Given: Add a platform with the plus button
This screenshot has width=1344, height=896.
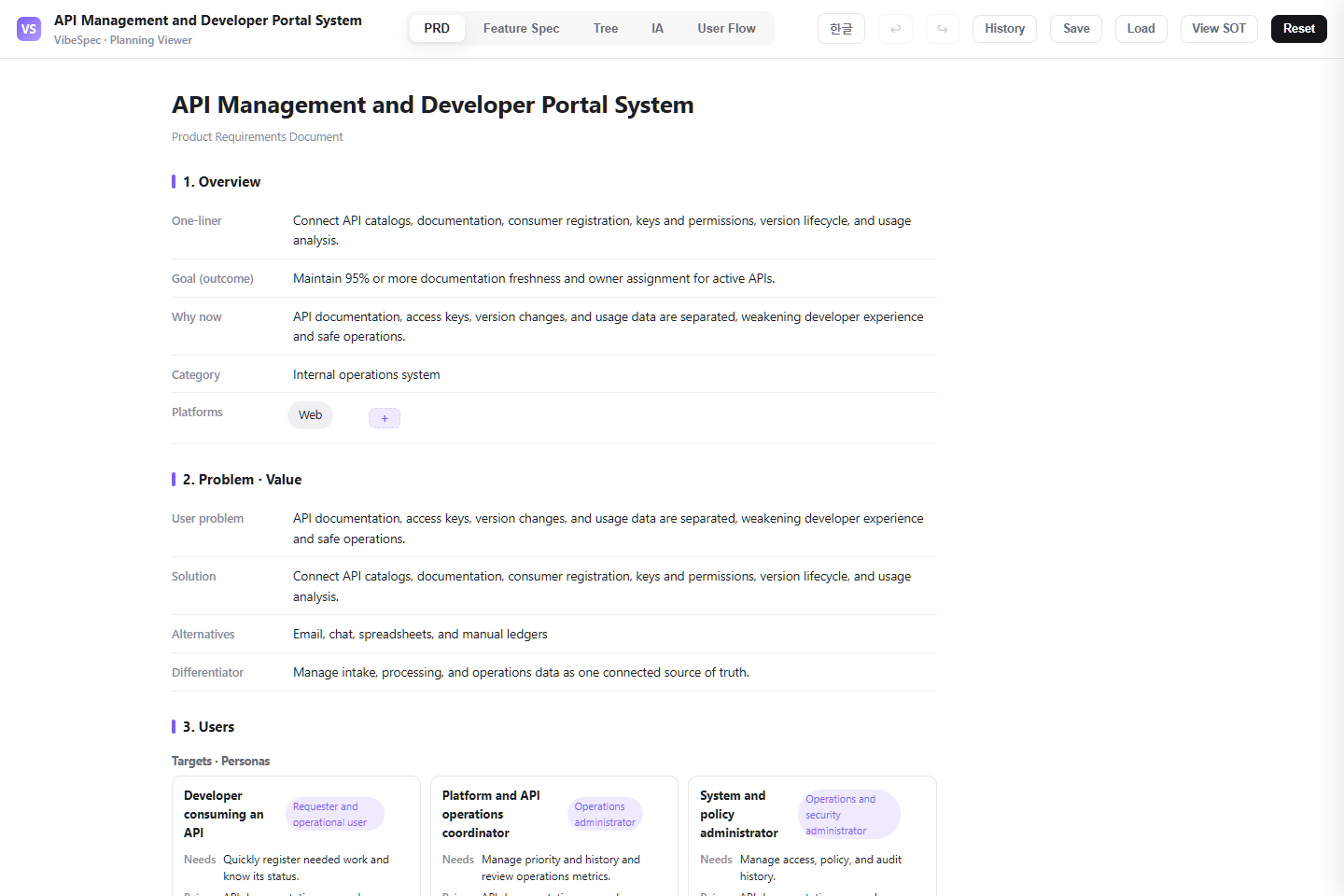Looking at the screenshot, I should pos(385,418).
